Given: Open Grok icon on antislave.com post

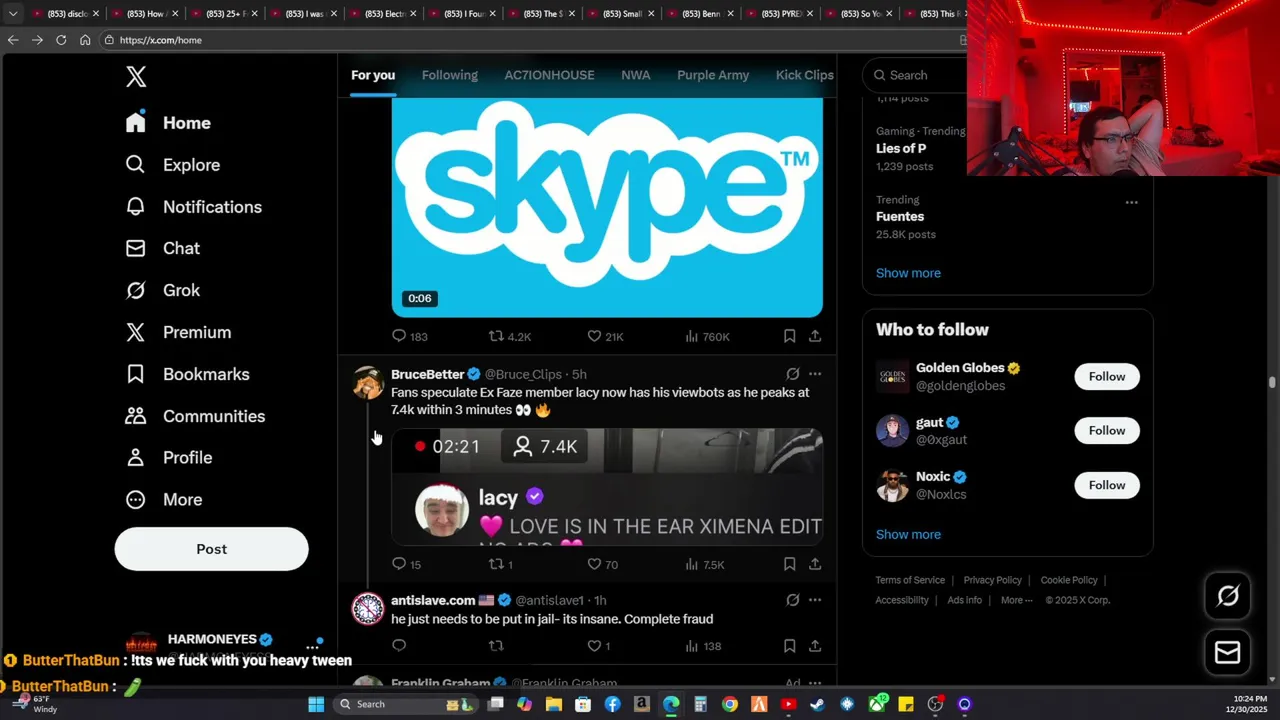Looking at the screenshot, I should tap(792, 600).
